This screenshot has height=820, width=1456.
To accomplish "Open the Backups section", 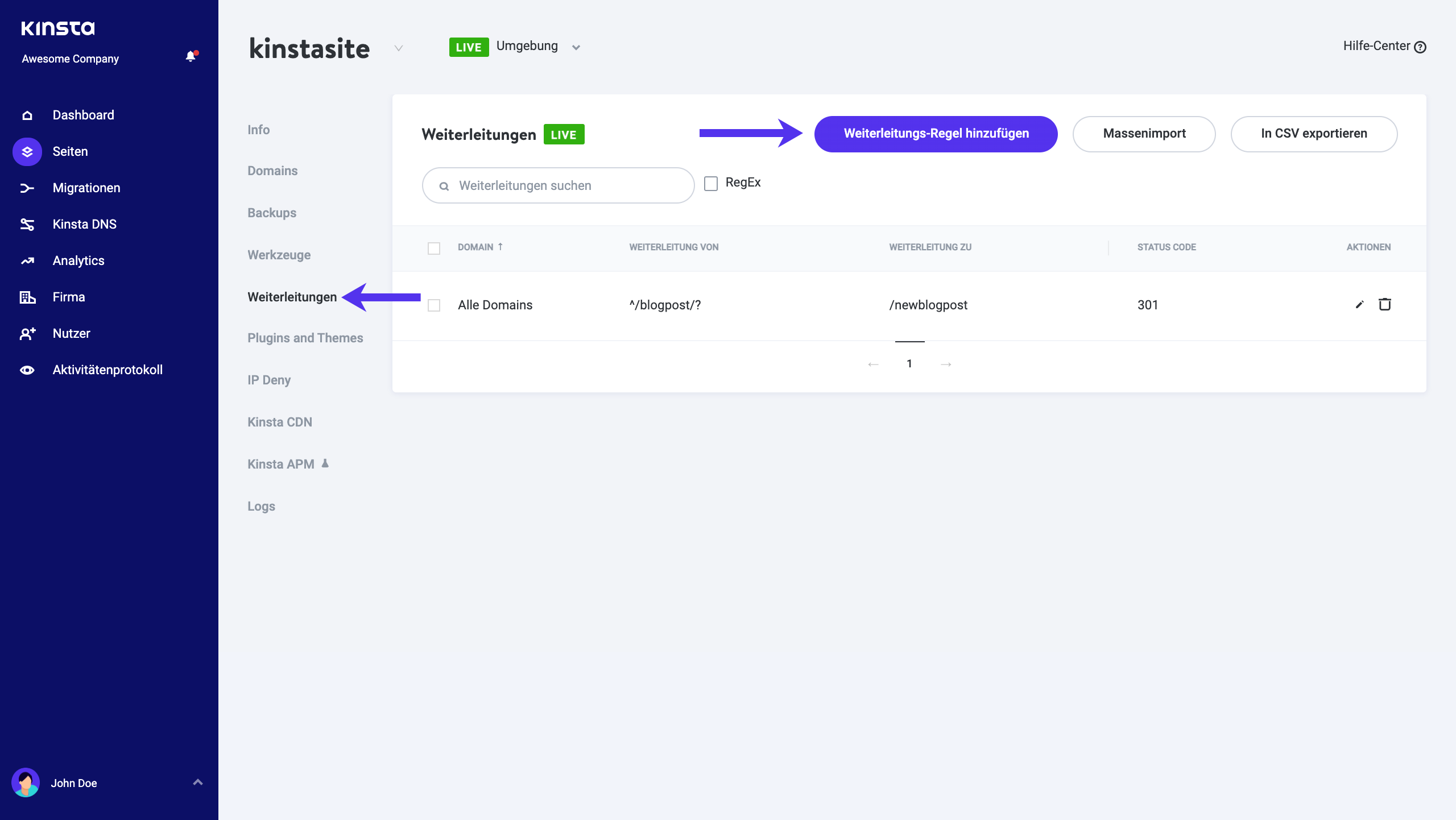I will (x=271, y=213).
